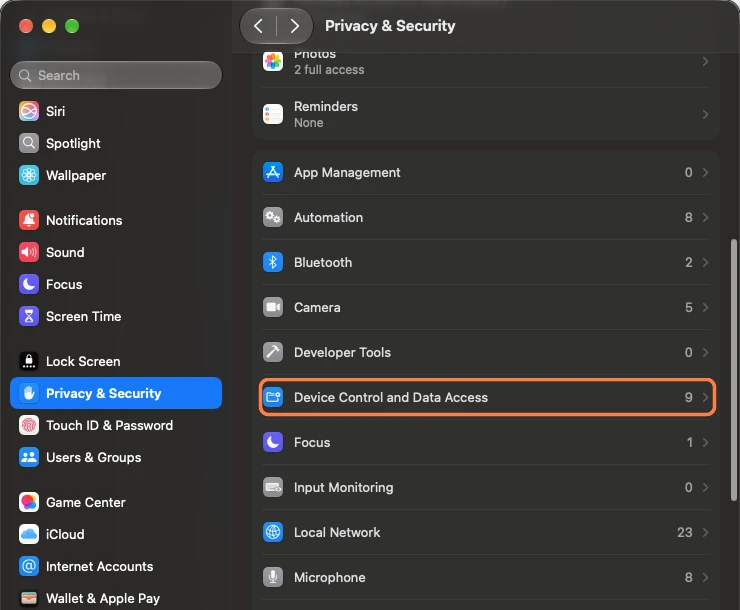Screen dimensions: 740x610
Task: Click the Wallet & Apple Pay icon
Action: pyautogui.click(x=29, y=598)
